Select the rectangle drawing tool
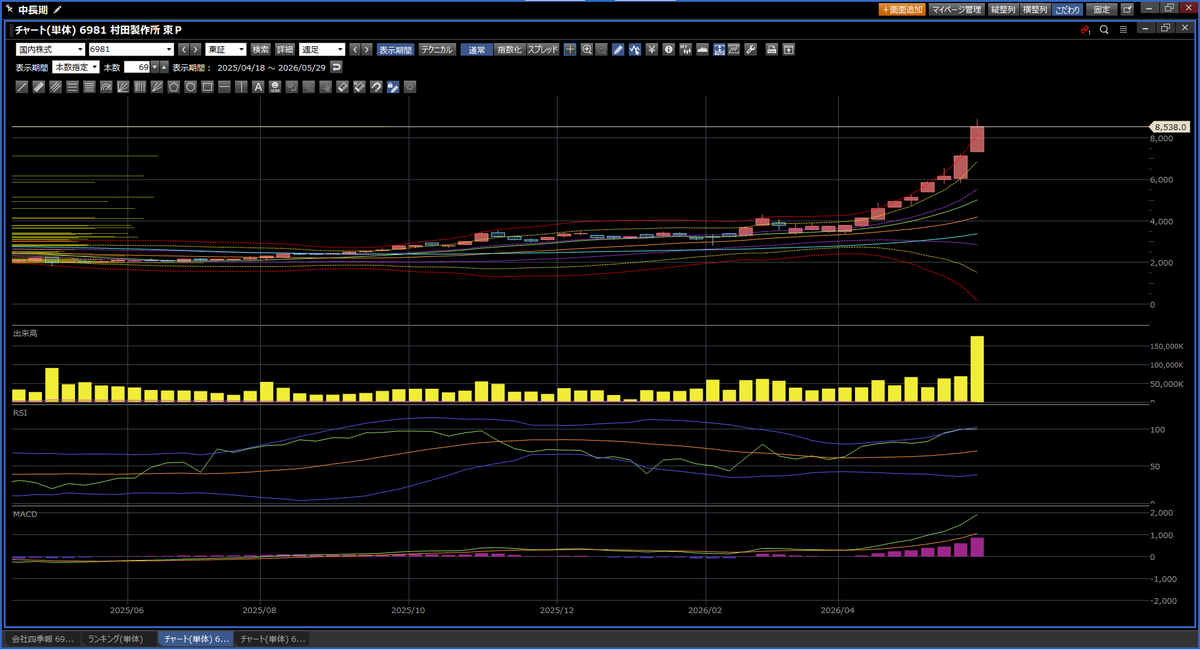The image size is (1200, 650). (207, 87)
